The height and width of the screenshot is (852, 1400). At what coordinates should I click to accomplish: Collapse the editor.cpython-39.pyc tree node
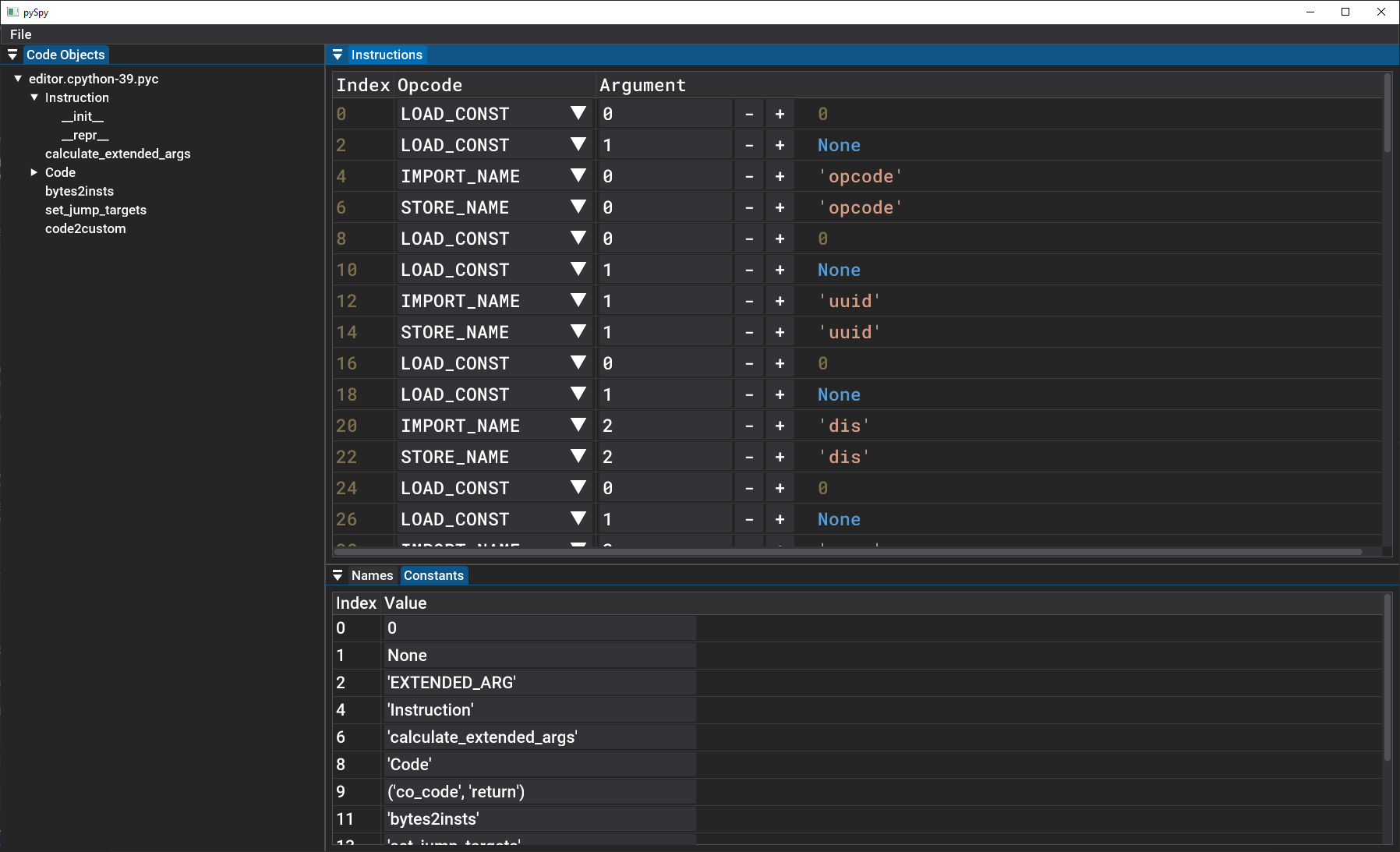click(18, 79)
